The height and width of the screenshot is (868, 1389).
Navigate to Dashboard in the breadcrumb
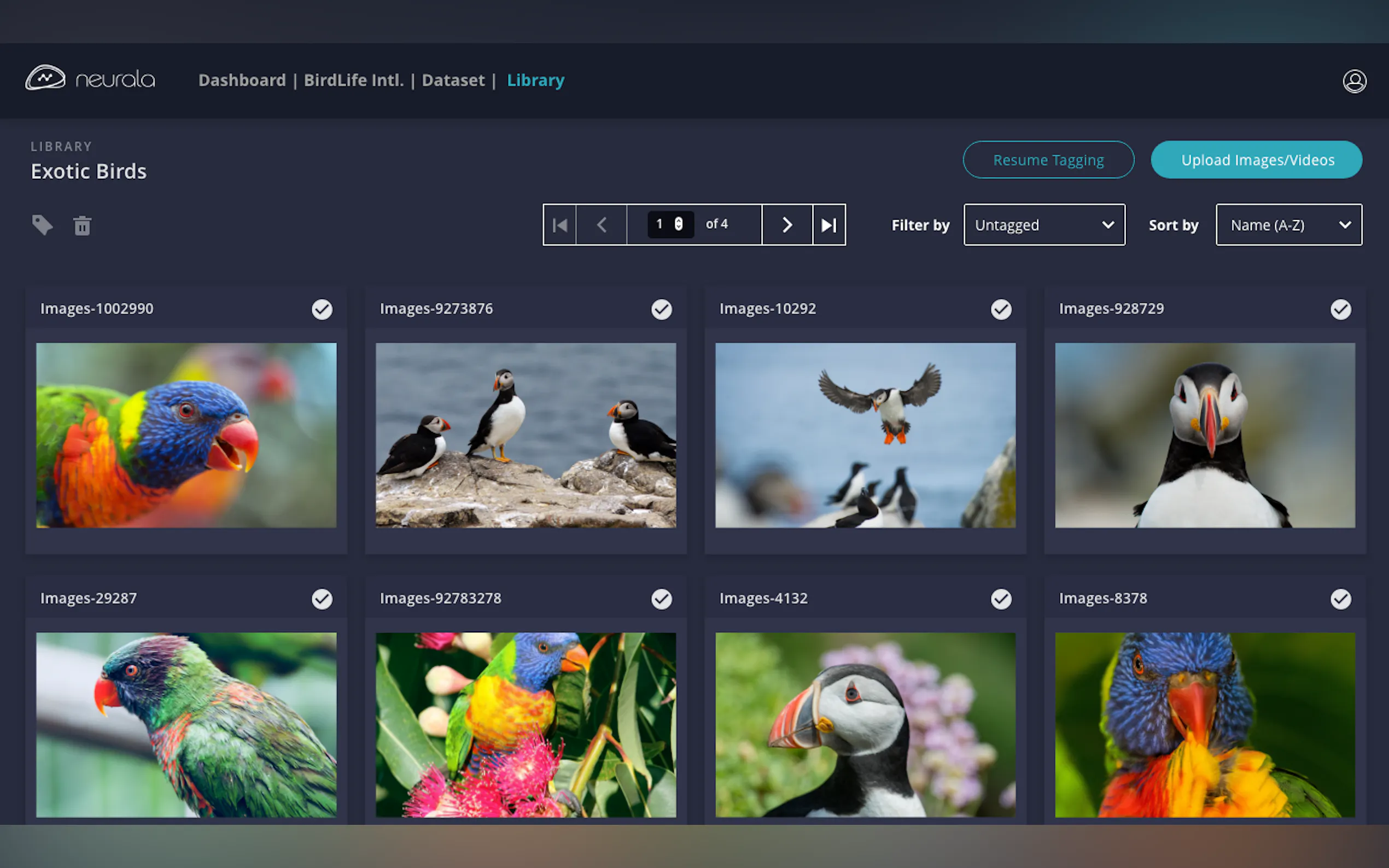coord(242,80)
